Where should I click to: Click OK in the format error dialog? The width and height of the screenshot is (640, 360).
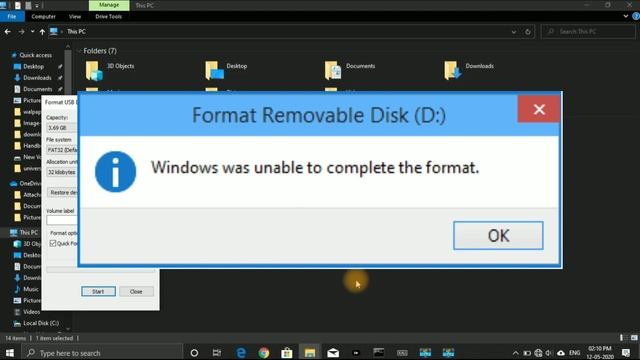[498, 236]
